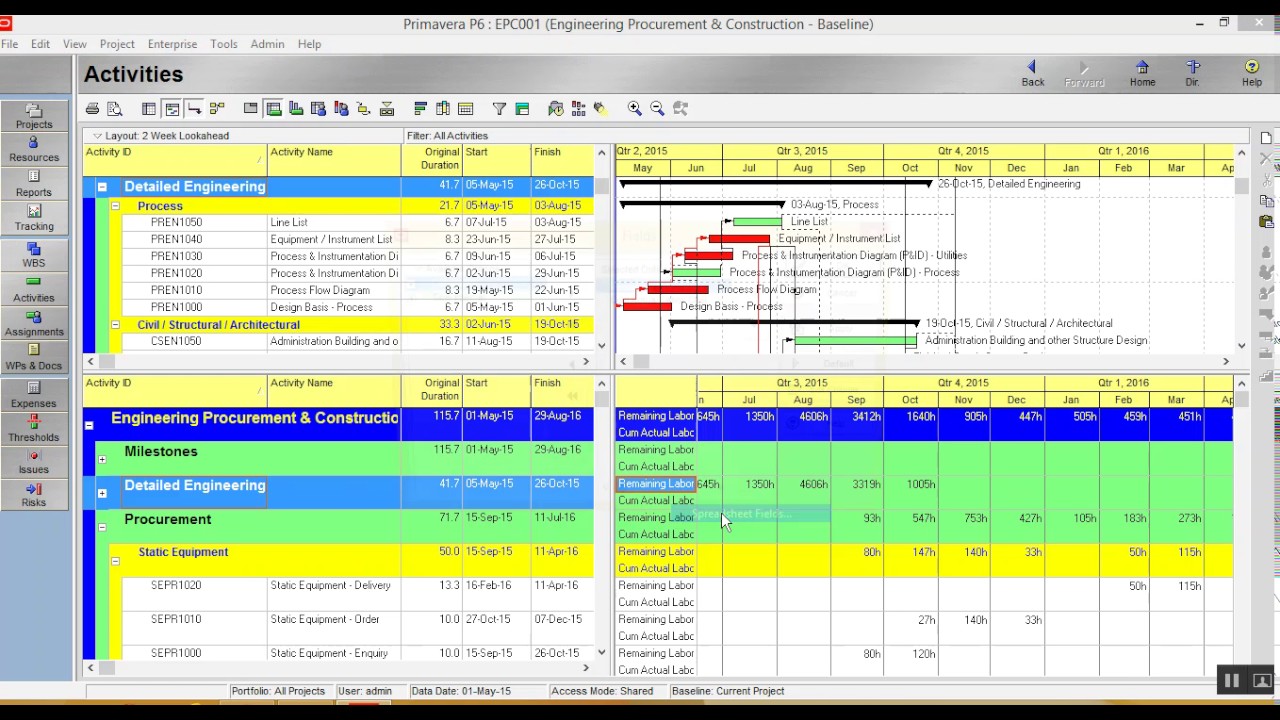Open Timescale settings icon
The image size is (1280, 720).
click(465, 108)
